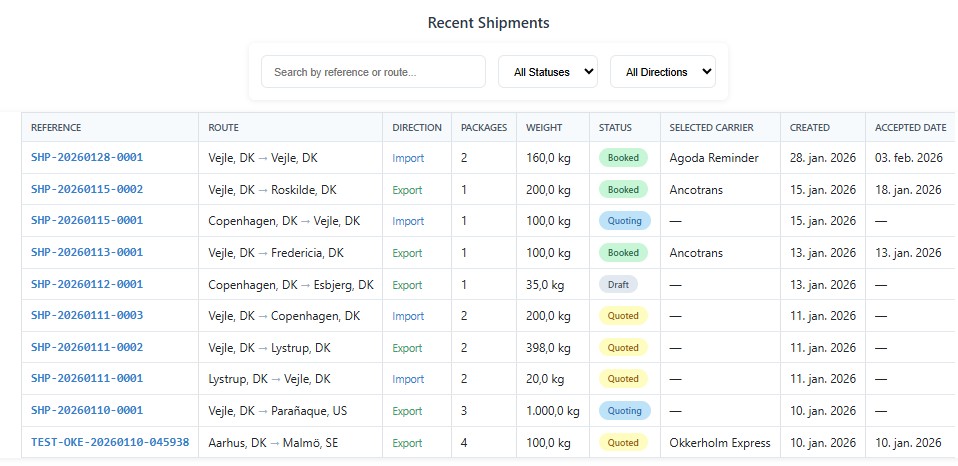958x466 pixels.
Task: Click route Copenhagen, DK → Vejle, DK
Action: tap(284, 220)
